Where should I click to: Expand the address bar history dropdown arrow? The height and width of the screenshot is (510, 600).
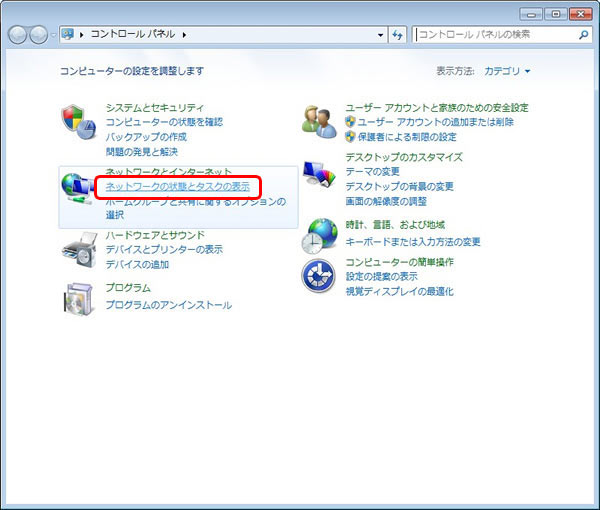coord(381,35)
